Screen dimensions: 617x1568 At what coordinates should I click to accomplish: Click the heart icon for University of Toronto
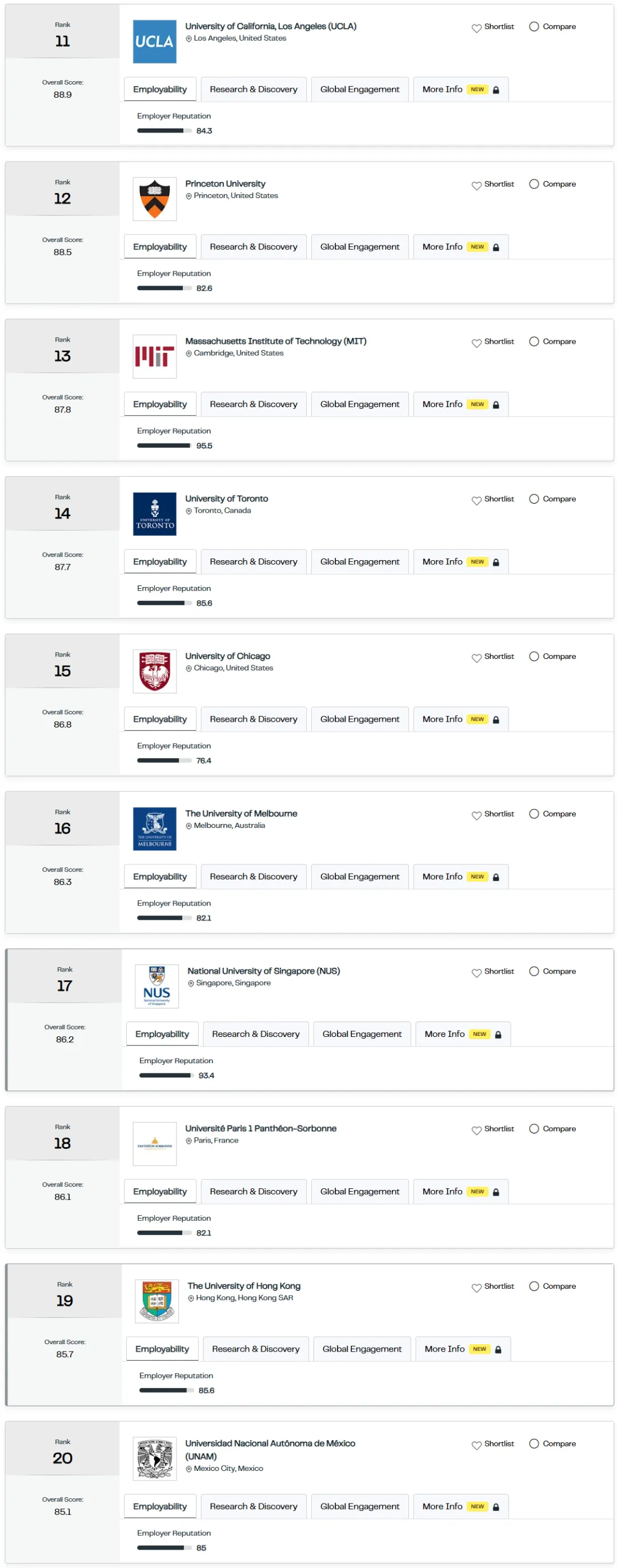click(476, 500)
